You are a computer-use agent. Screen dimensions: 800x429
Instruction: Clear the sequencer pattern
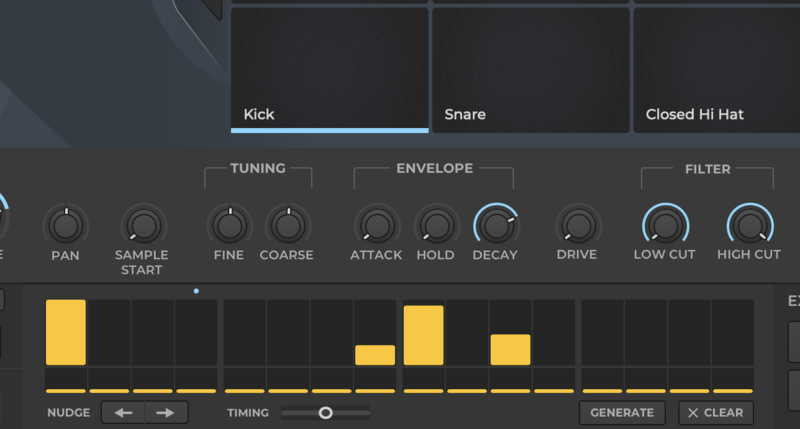click(x=716, y=413)
